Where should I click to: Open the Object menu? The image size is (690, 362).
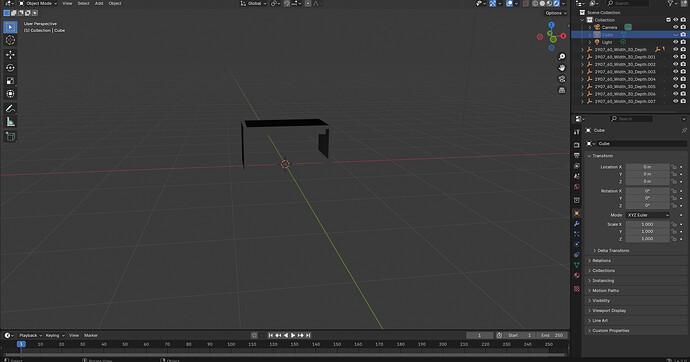115,4
